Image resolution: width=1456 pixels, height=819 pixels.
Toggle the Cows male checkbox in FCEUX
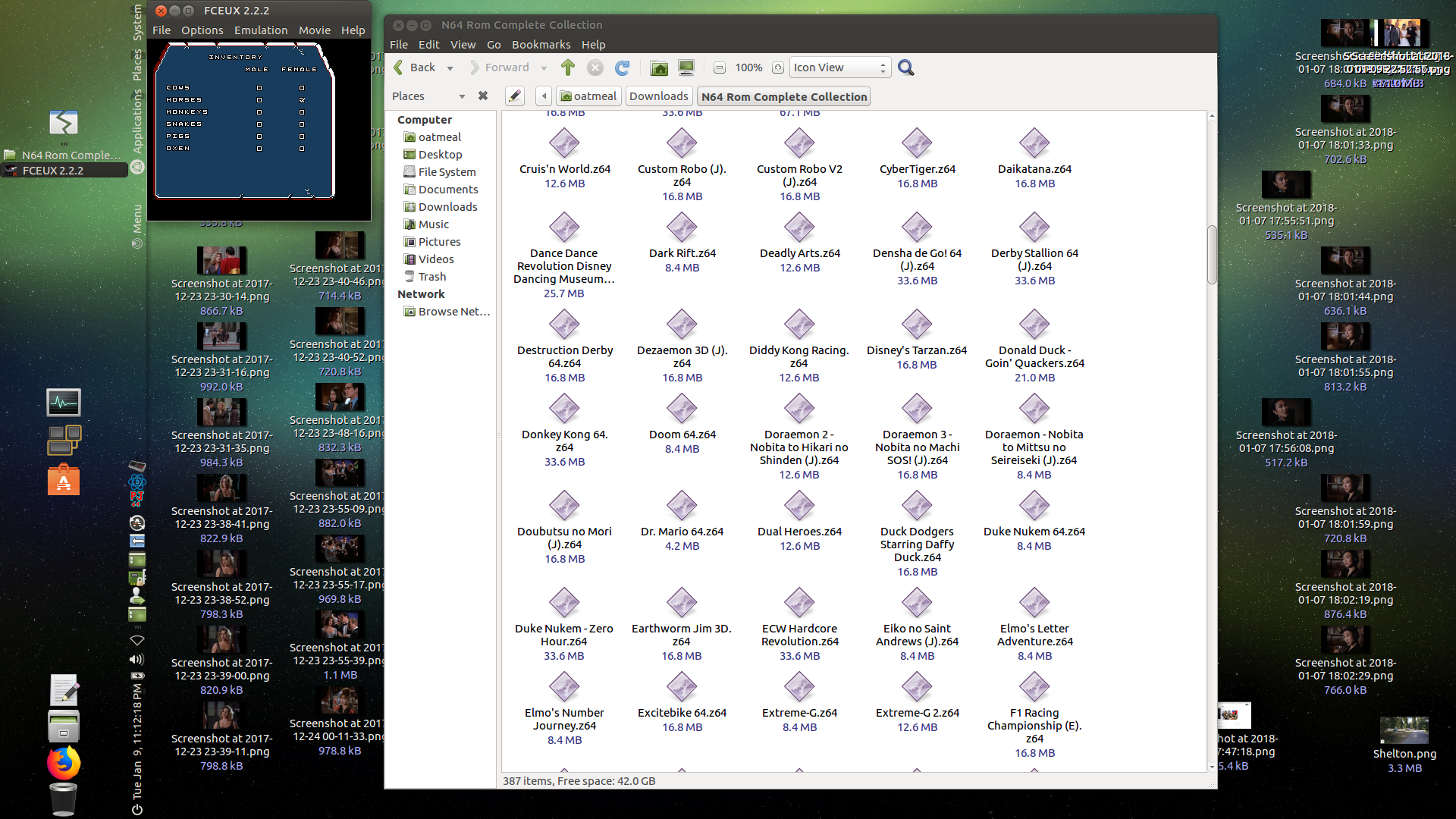coord(259,88)
